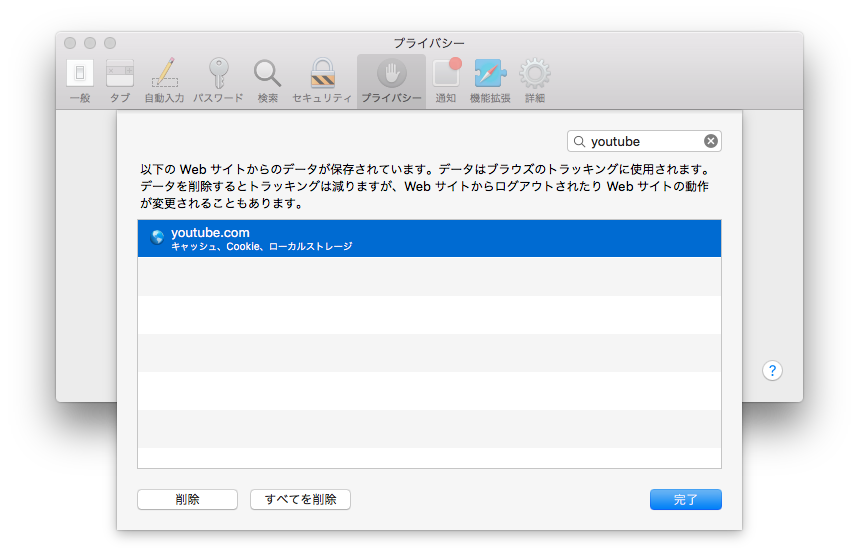Open the セキュリティ (Security) lock pane
This screenshot has width=859, height=551.
[x=322, y=81]
